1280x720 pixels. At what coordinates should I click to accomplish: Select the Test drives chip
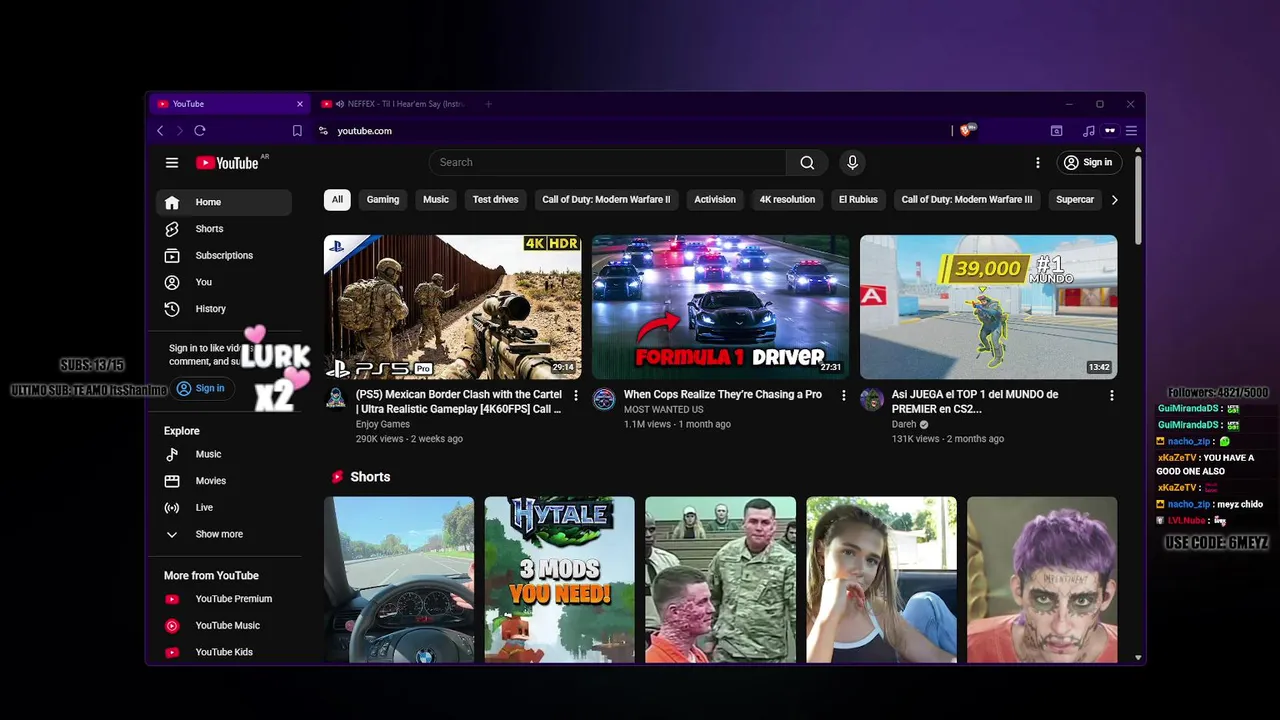pyautogui.click(x=496, y=199)
